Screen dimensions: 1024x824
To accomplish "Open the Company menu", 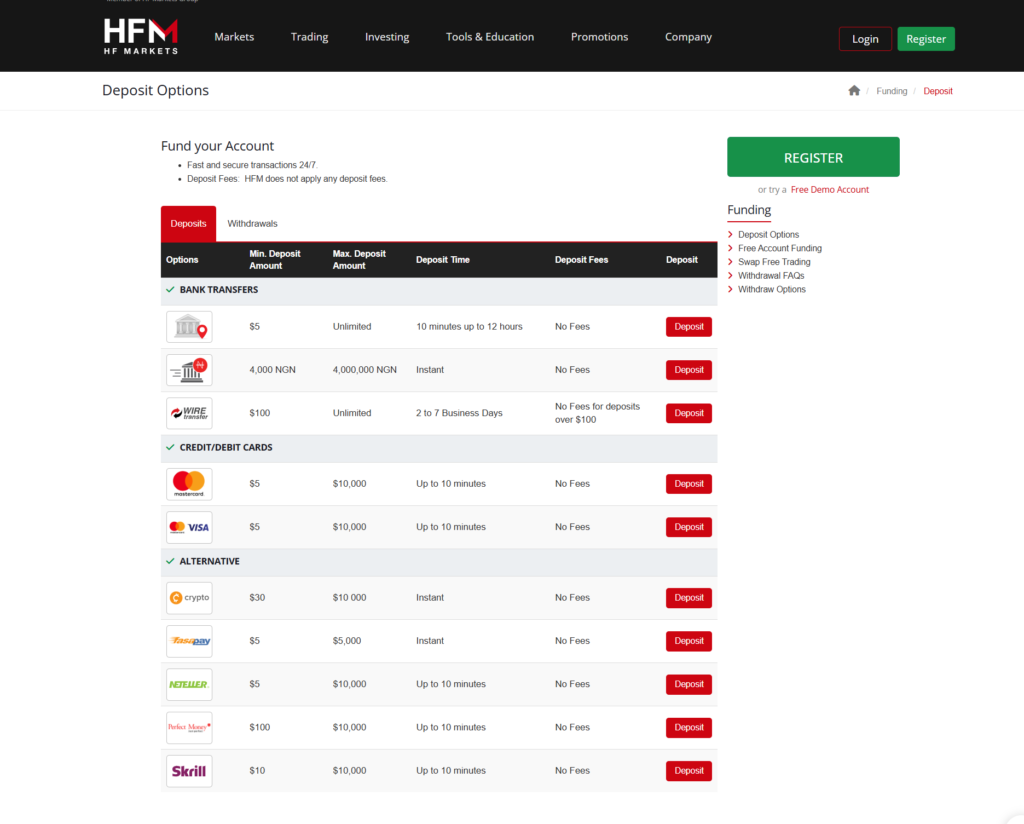I will pos(688,37).
